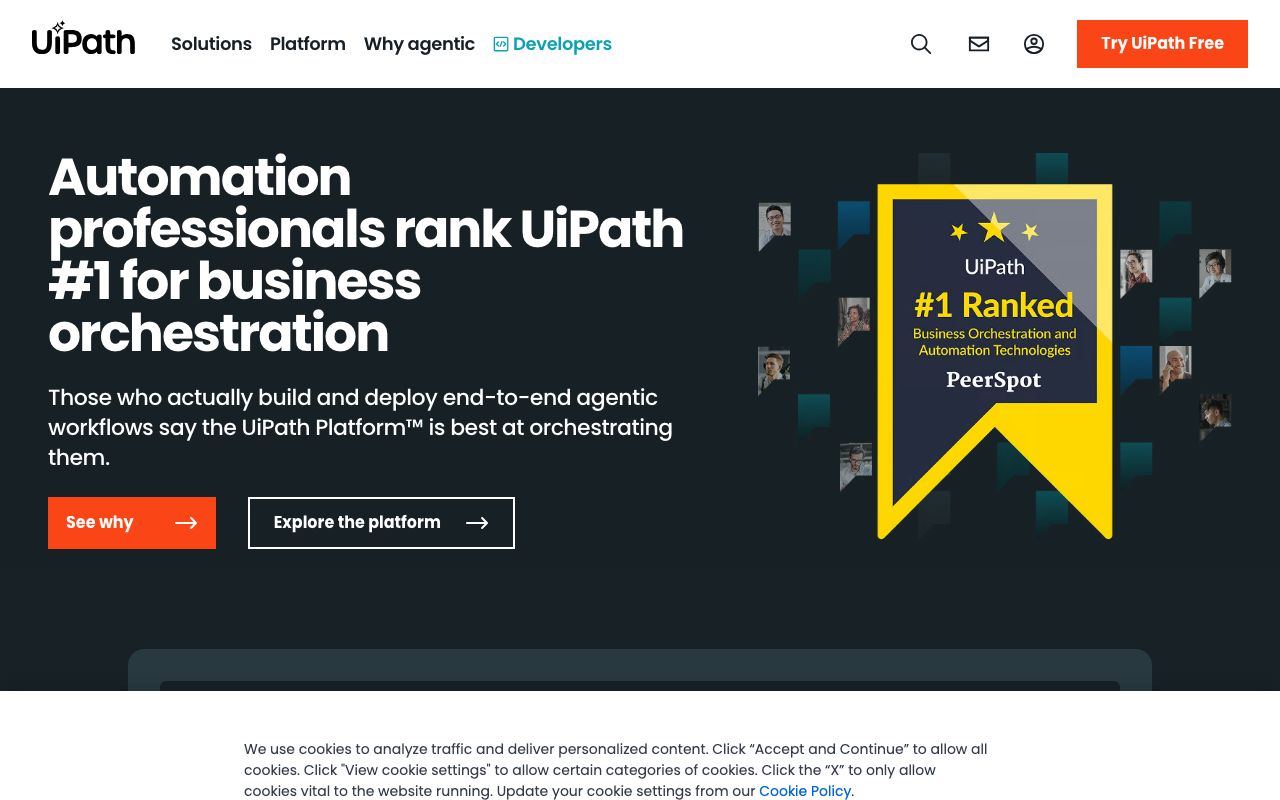
Task: Click Try UiPath Free button
Action: pyautogui.click(x=1162, y=44)
